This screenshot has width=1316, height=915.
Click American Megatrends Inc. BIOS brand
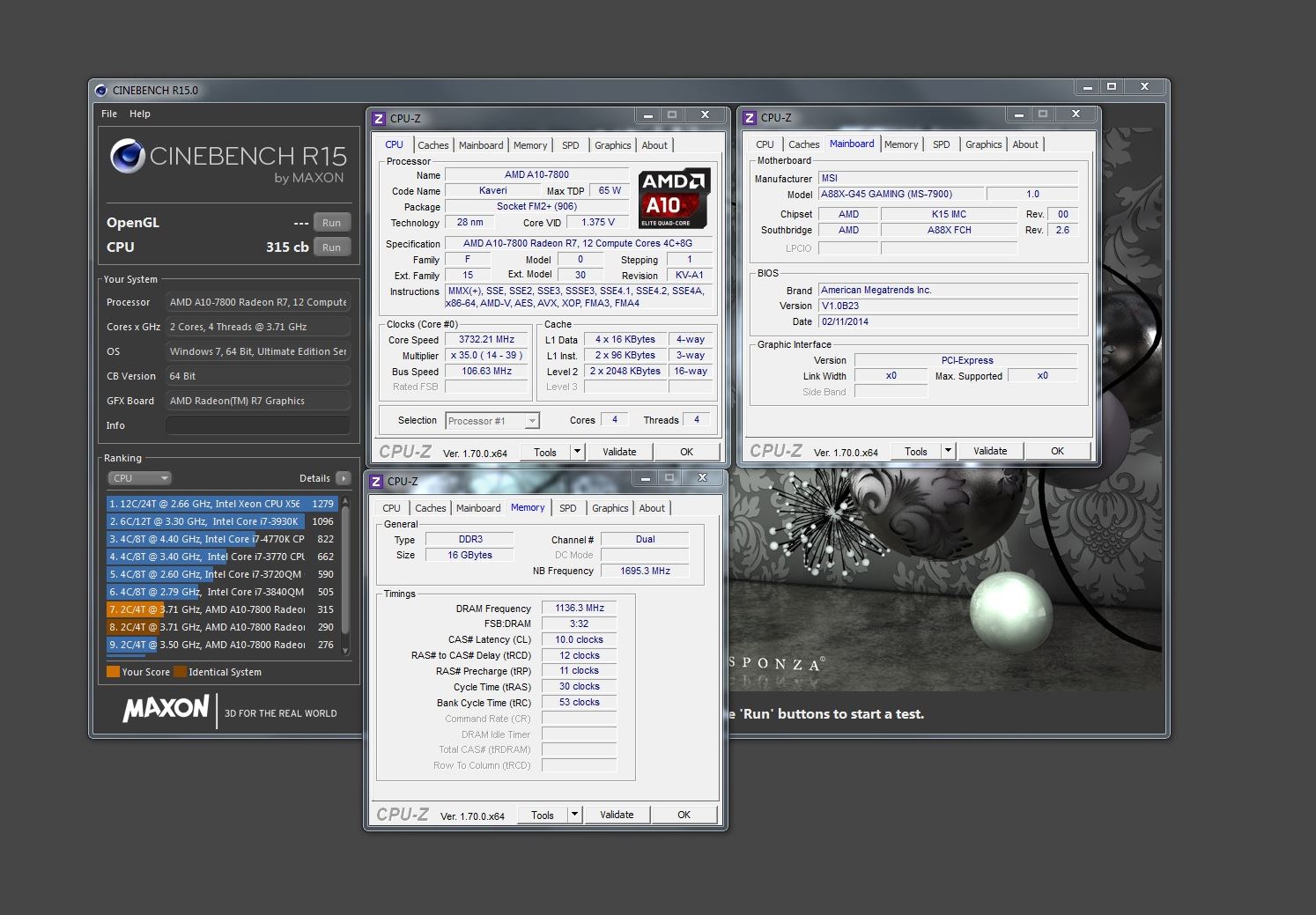coord(948,290)
